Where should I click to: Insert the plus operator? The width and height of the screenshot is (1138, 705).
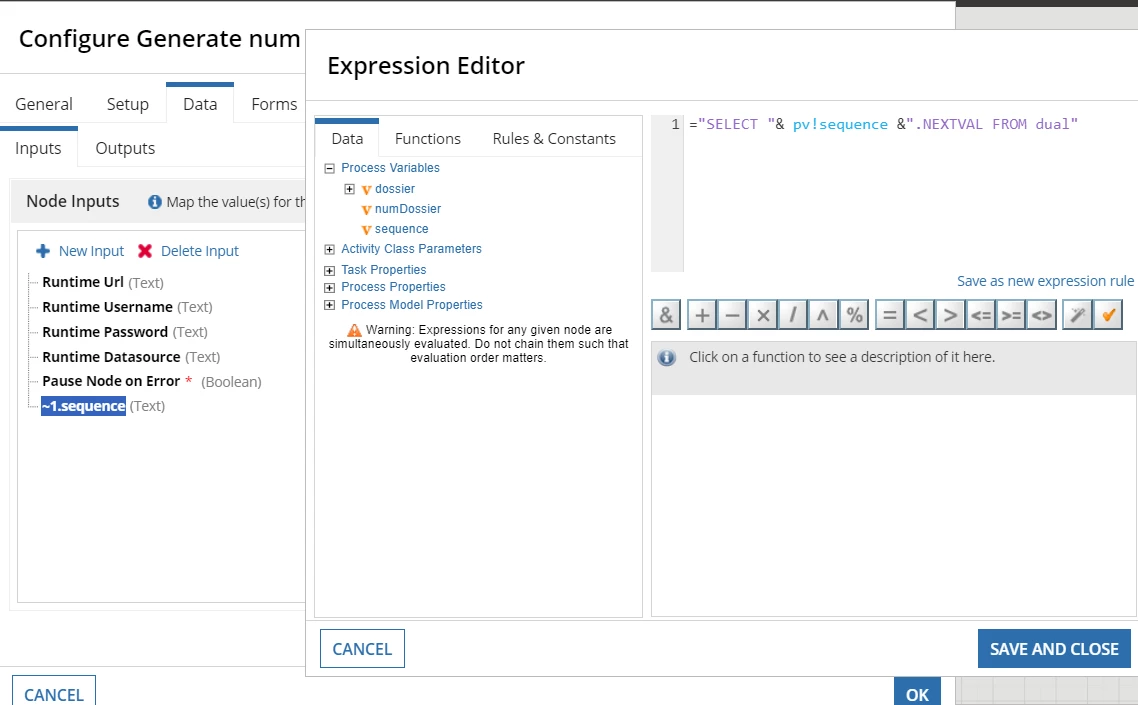[x=702, y=315]
